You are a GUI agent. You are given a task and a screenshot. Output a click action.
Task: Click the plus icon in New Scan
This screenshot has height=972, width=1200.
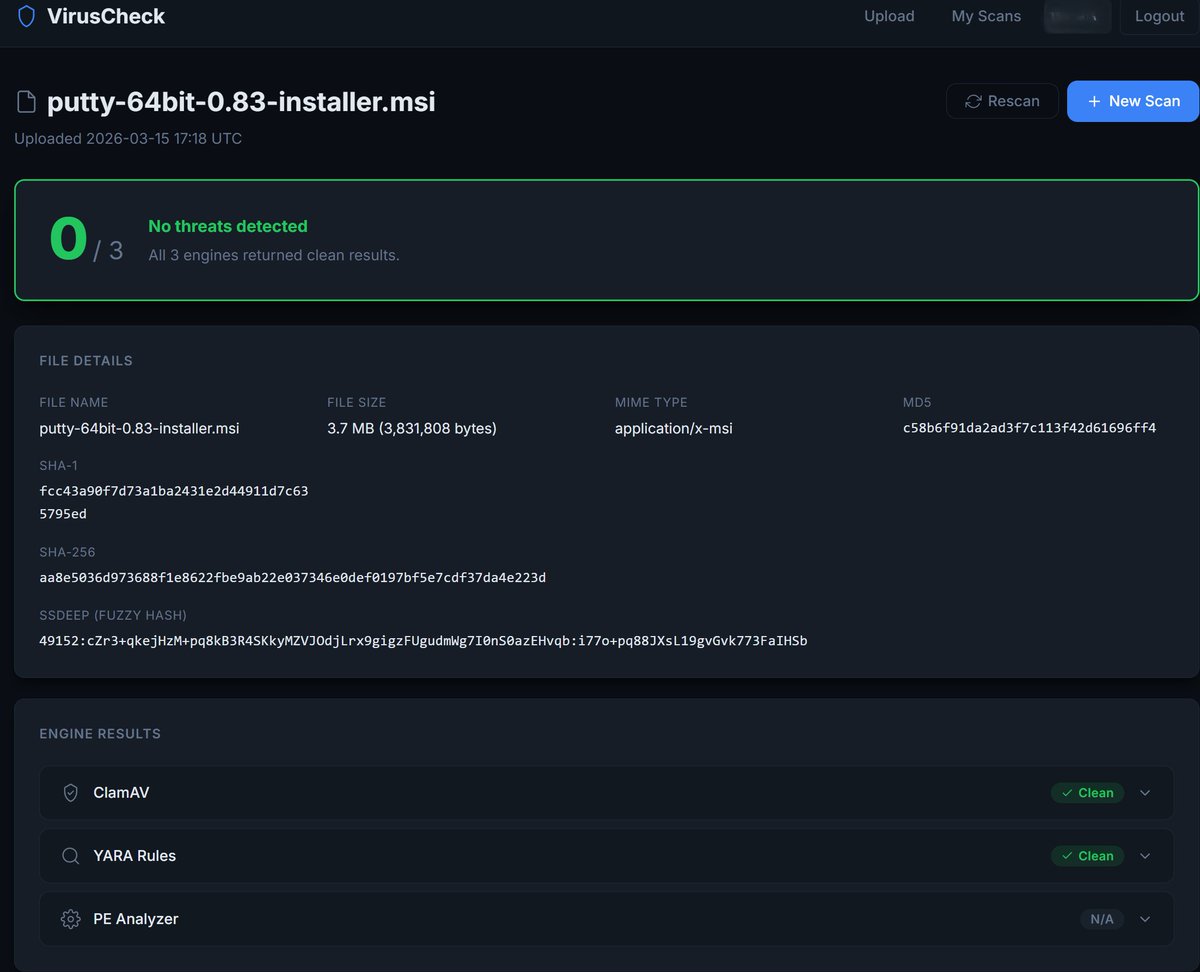point(1094,101)
